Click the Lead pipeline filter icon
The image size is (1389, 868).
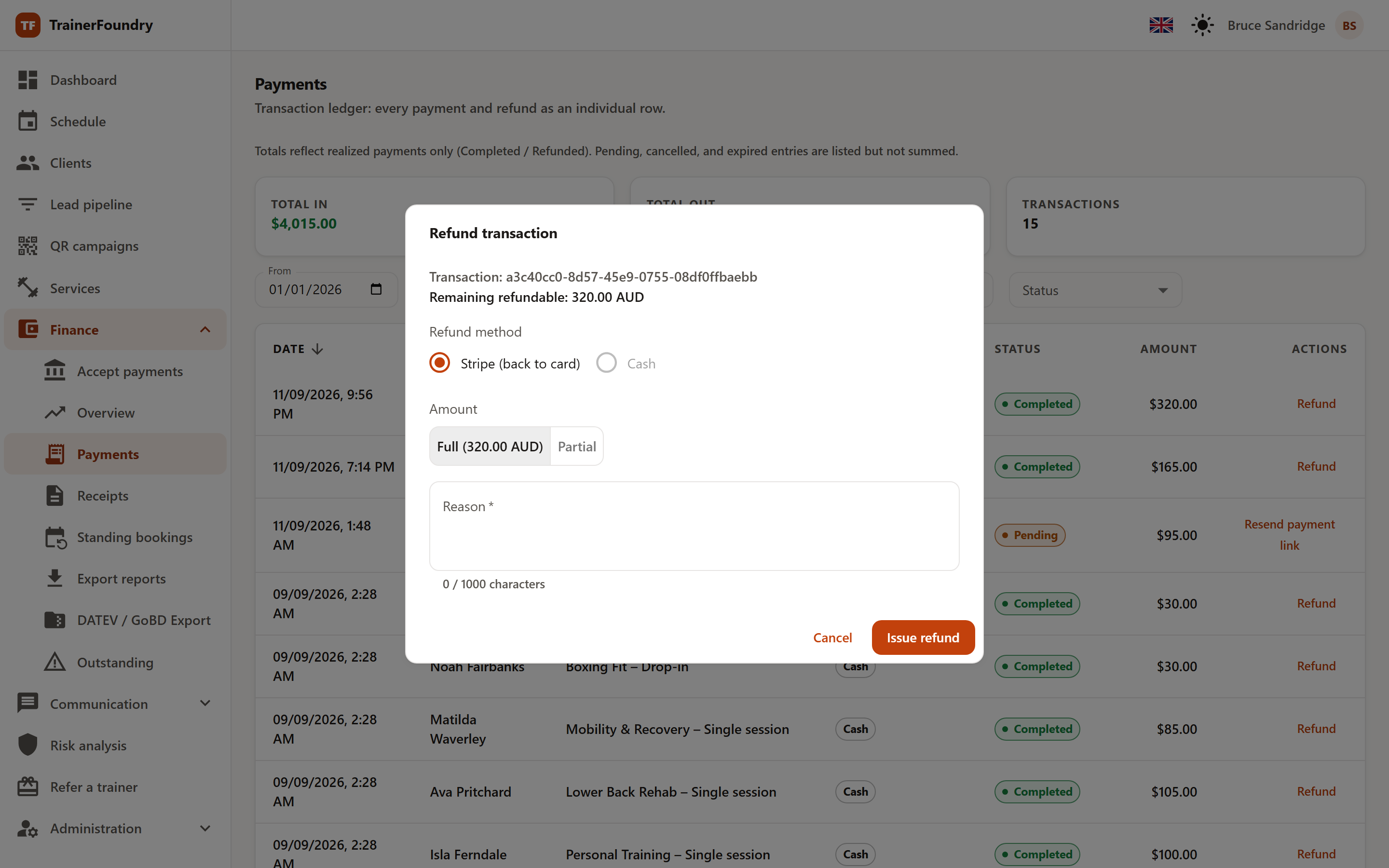tap(27, 204)
